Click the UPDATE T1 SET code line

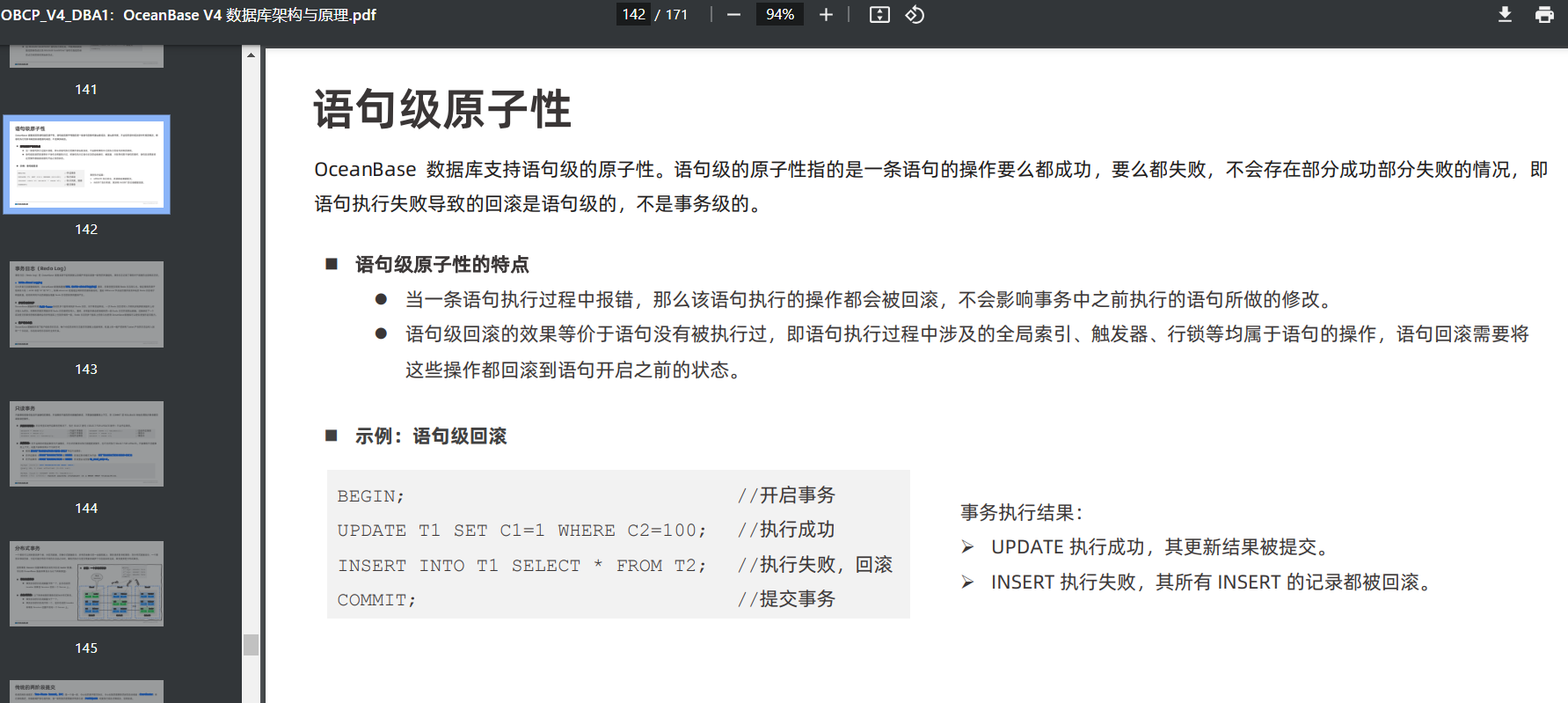[521, 531]
